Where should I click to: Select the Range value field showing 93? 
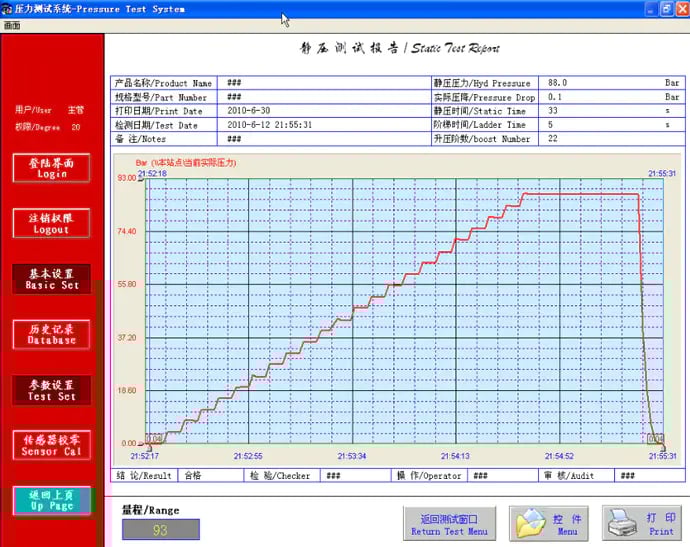click(161, 529)
